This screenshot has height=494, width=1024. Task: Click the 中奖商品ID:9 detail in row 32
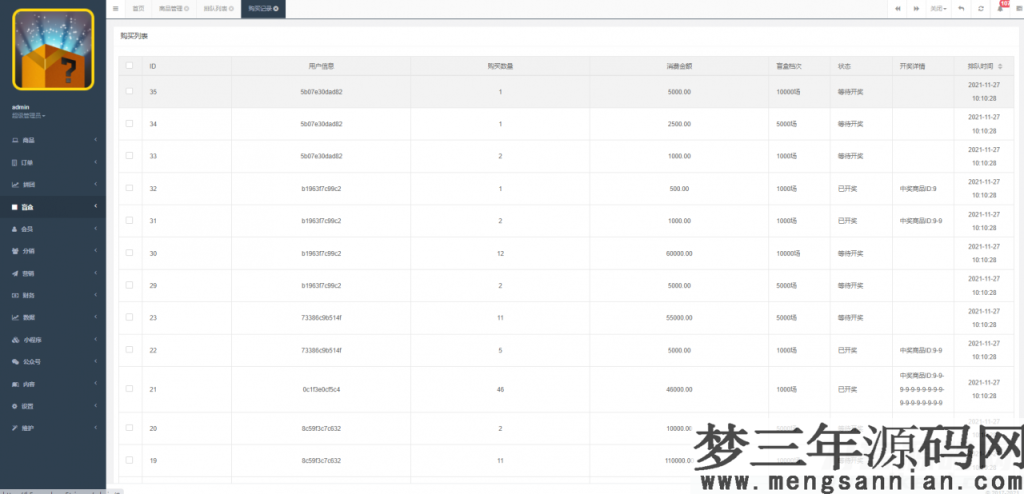(918, 188)
